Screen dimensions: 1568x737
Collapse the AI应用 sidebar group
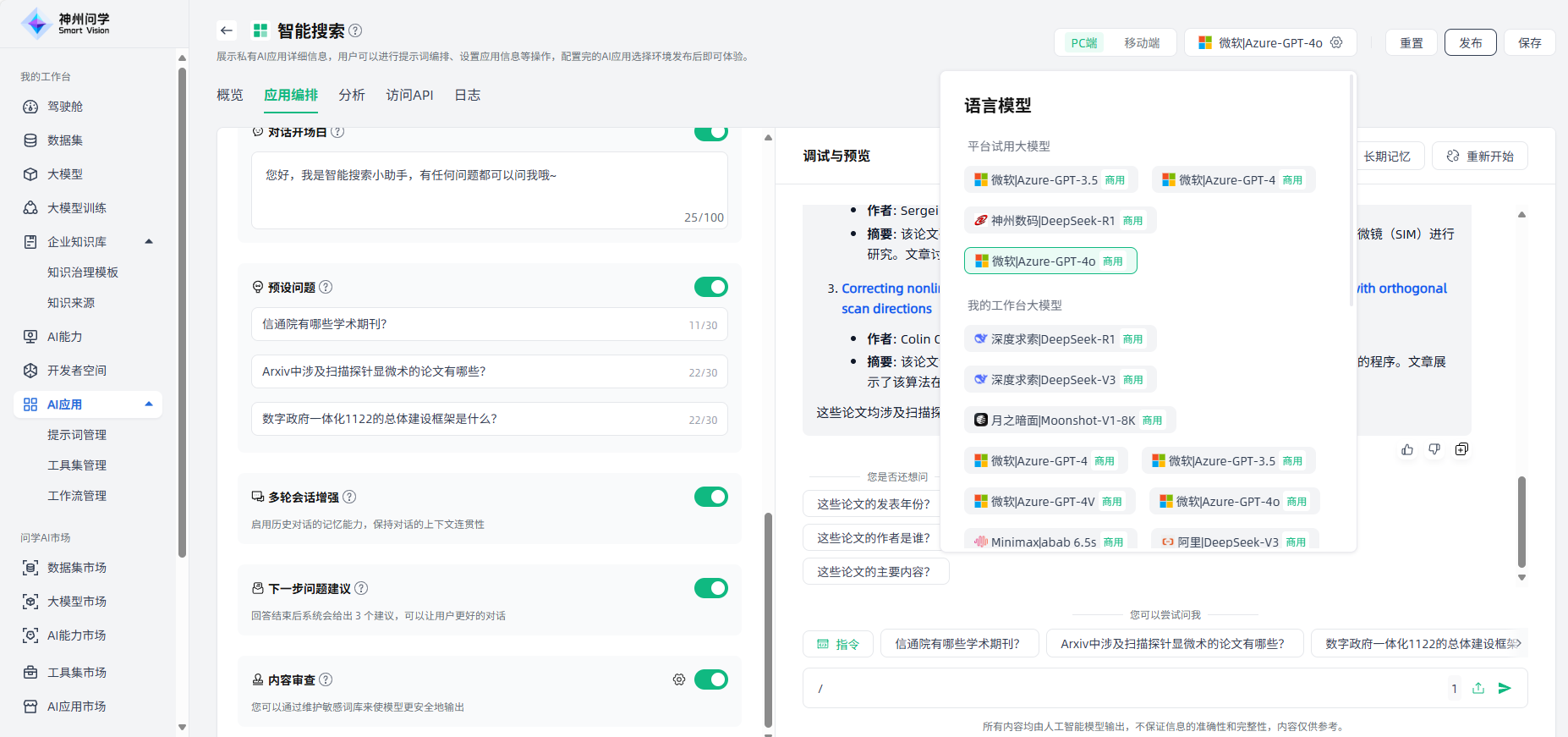(x=149, y=404)
